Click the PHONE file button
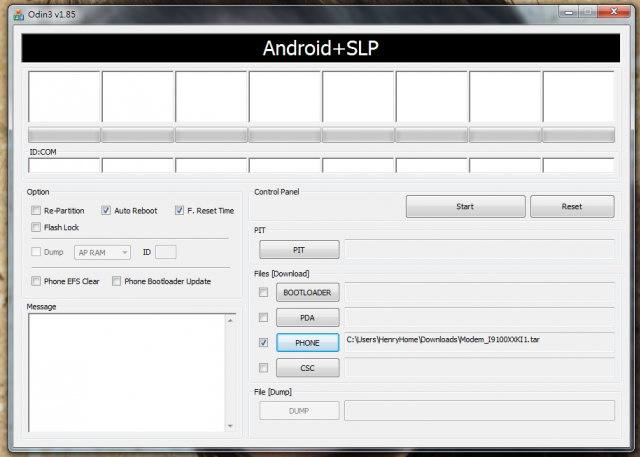Screen dimensions: 640x457 pyautogui.click(x=307, y=343)
